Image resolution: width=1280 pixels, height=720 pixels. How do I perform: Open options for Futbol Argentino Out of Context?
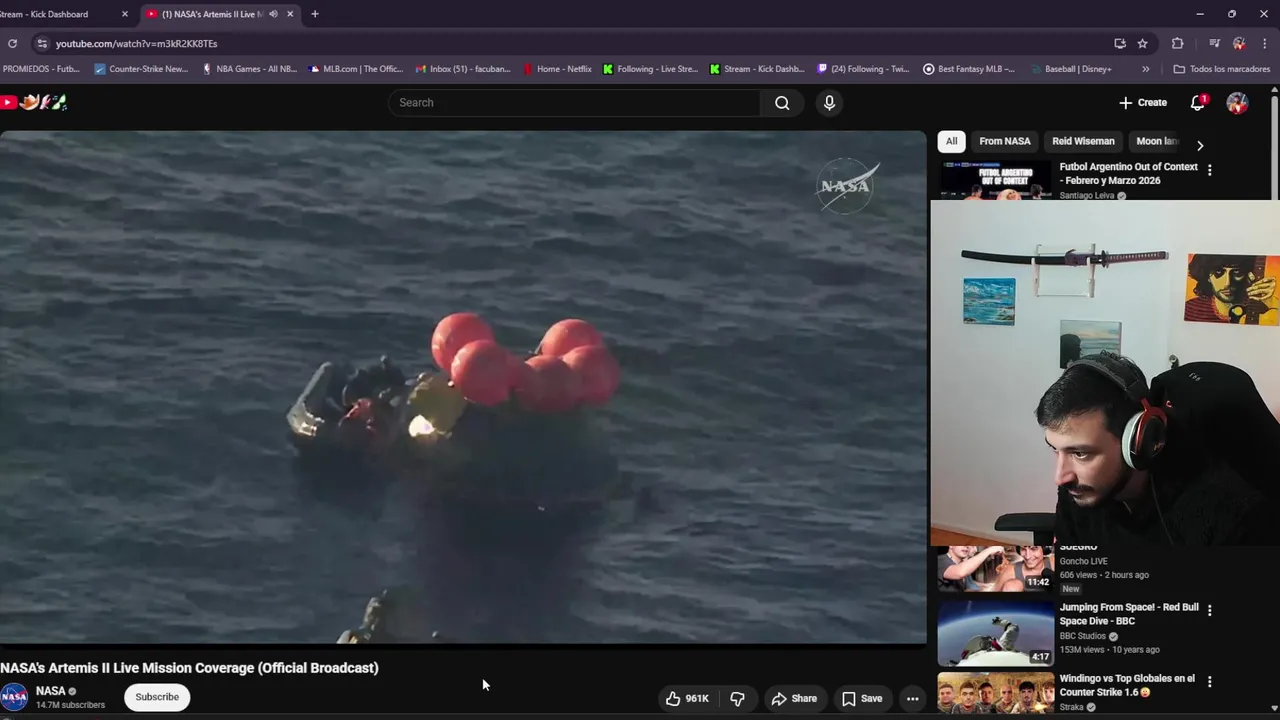(x=1210, y=170)
